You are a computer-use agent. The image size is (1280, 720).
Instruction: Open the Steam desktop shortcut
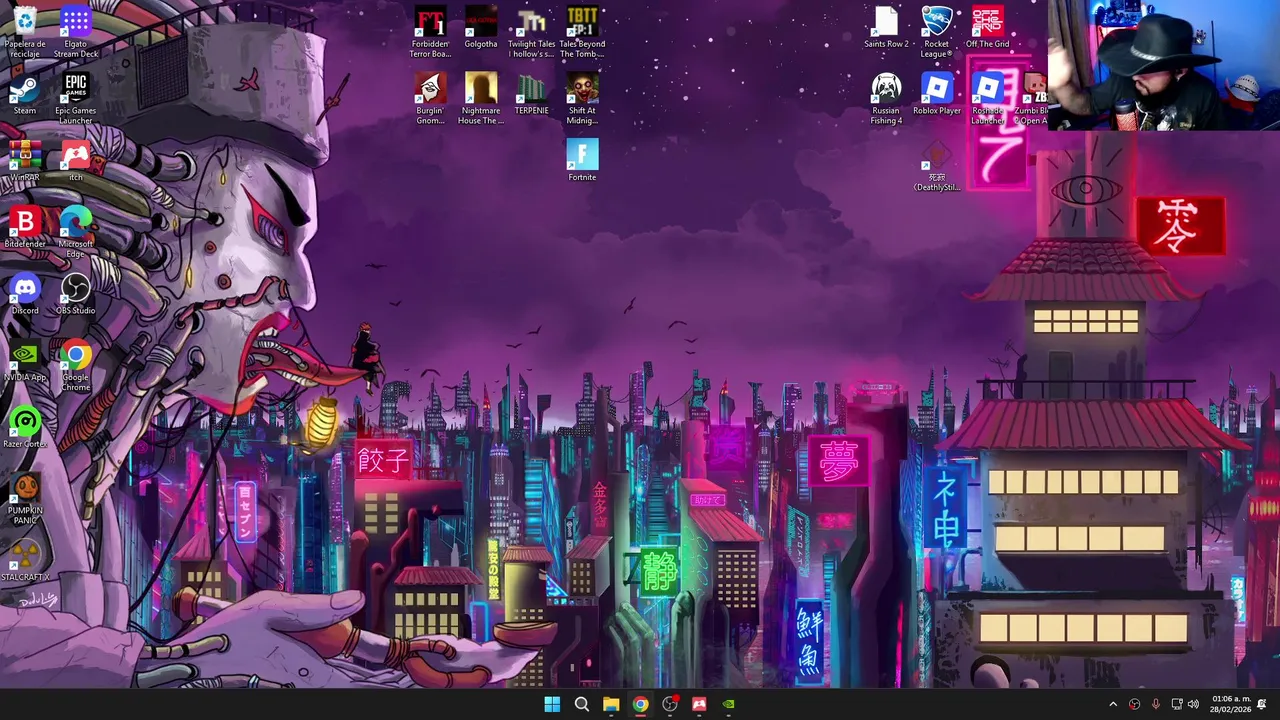point(25,94)
